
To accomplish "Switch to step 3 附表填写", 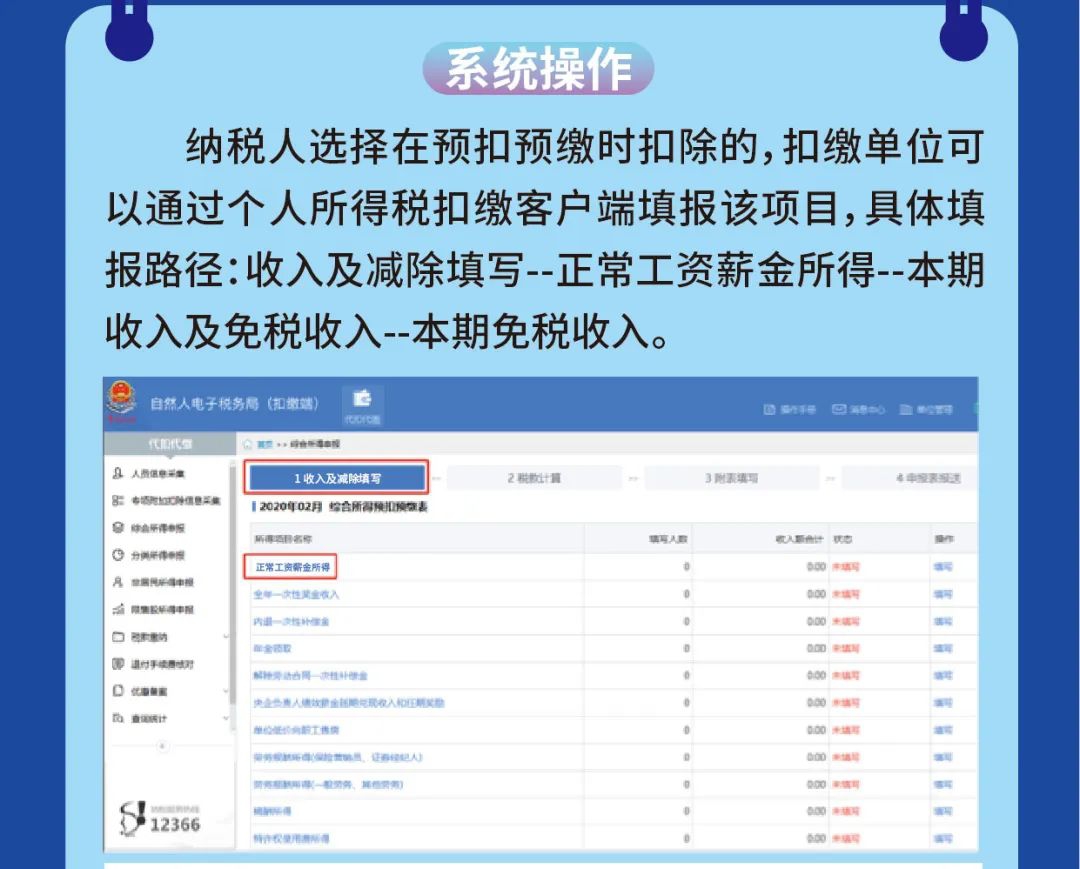I will click(731, 478).
